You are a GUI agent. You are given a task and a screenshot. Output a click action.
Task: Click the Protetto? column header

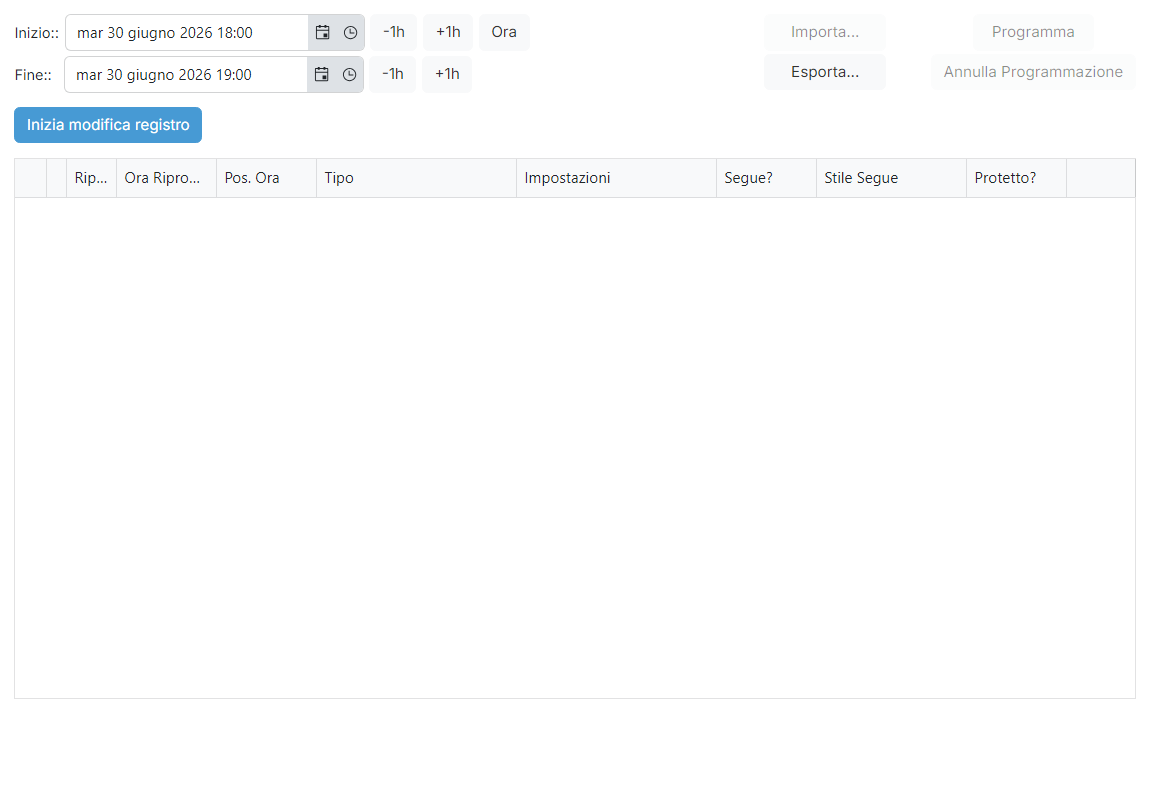pyautogui.click(x=1016, y=178)
